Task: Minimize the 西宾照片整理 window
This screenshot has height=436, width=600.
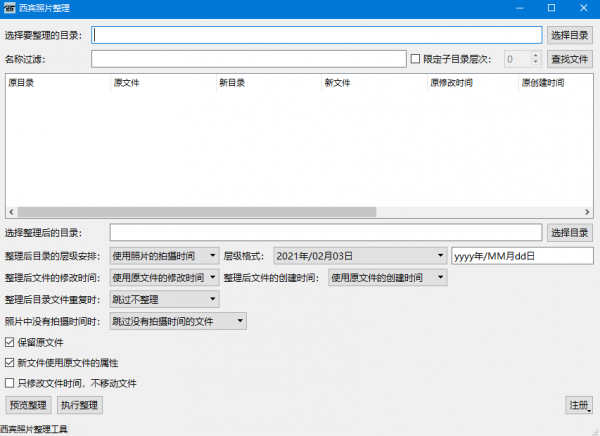Action: (520, 8)
